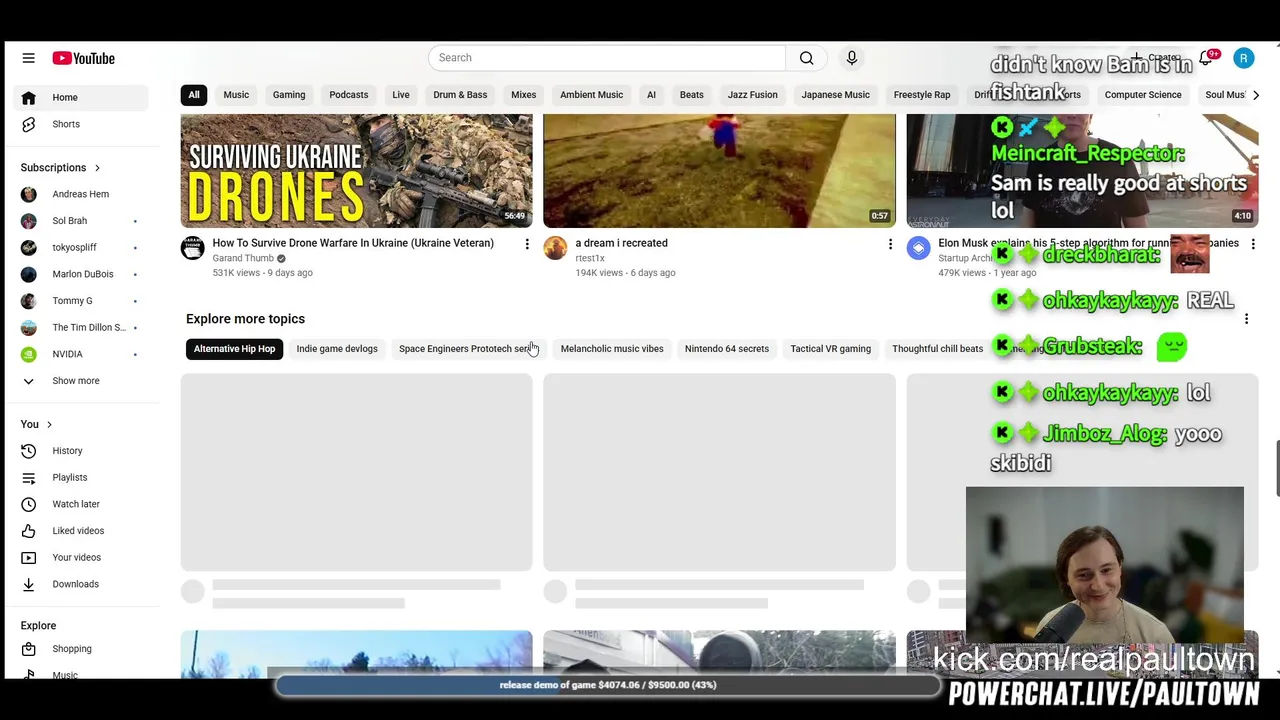Viewport: 1280px width, 720px height.
Task: Select Melancholic music vibes topic
Action: point(612,349)
